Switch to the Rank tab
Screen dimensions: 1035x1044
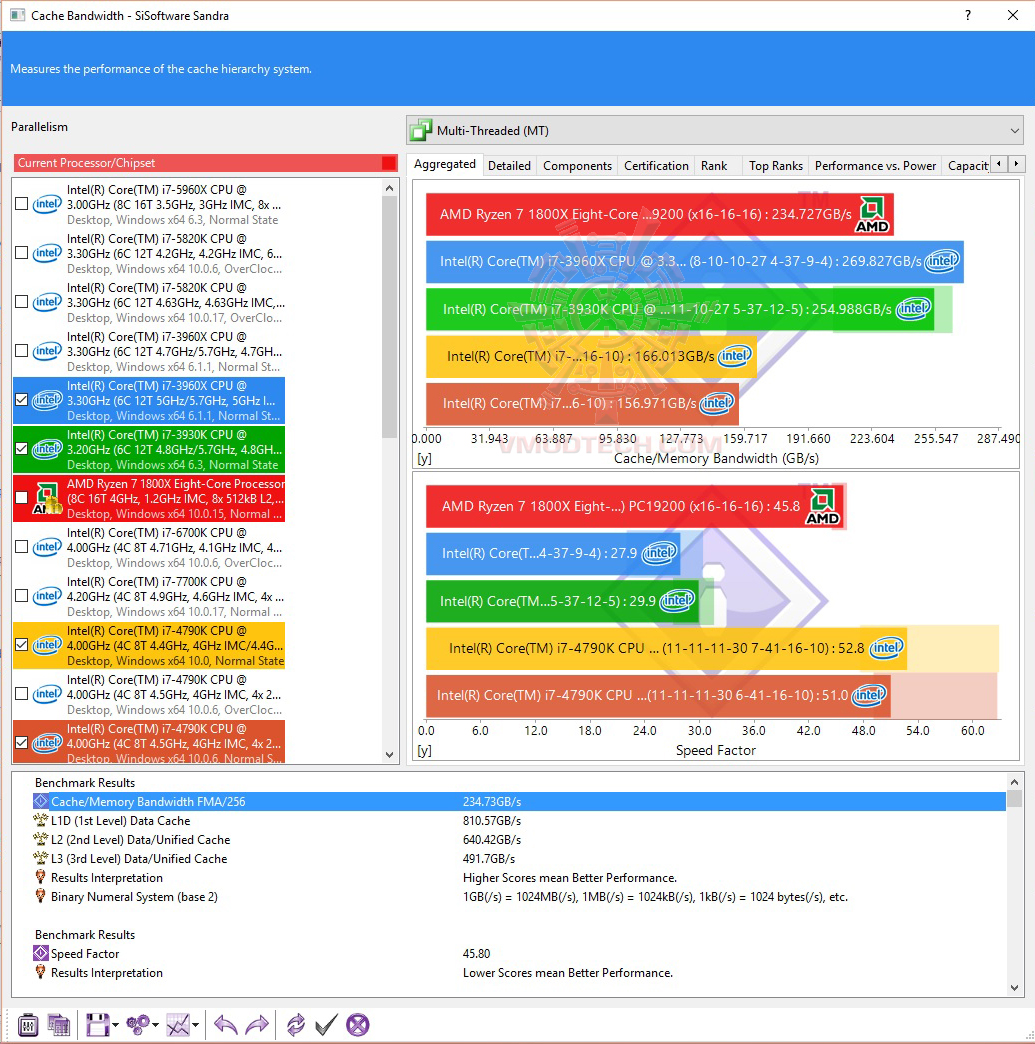coord(714,166)
